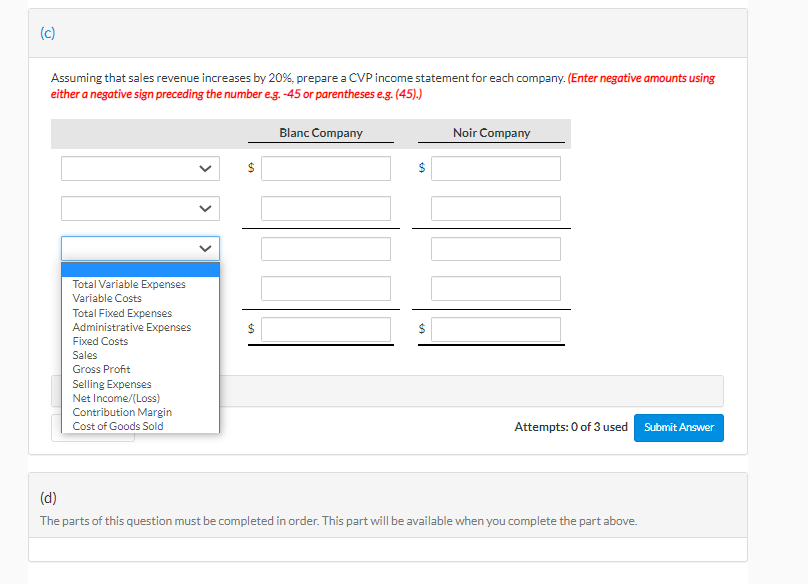
Task: Click the first Blanc Company dollar input
Action: click(x=325, y=168)
